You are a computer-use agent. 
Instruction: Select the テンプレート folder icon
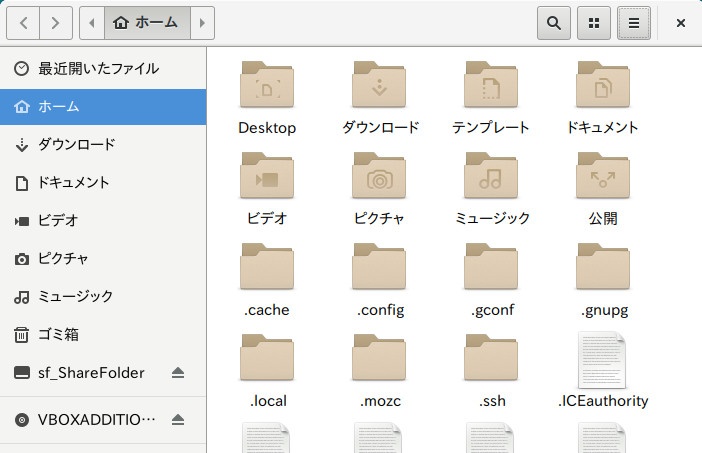491,84
